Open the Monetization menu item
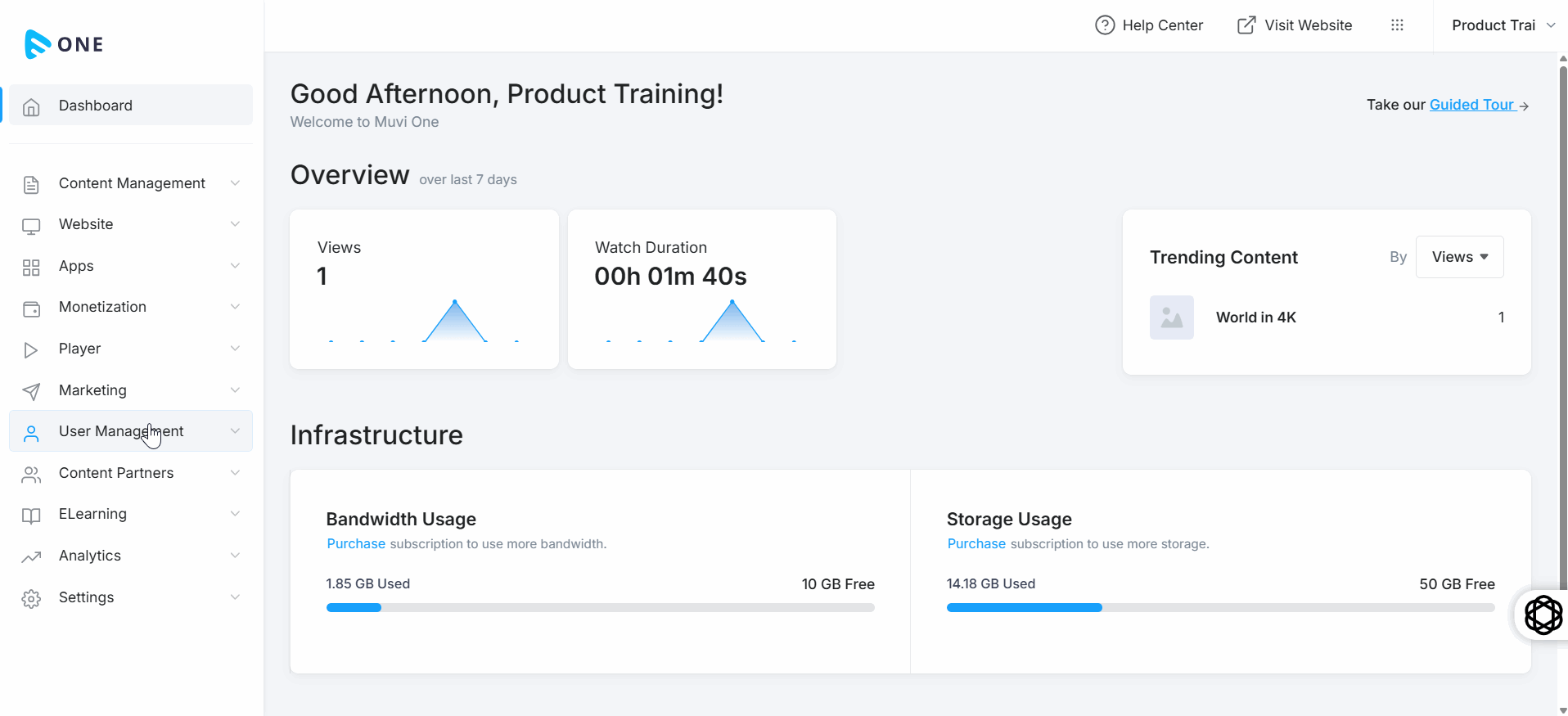The image size is (1568, 716). [x=131, y=307]
